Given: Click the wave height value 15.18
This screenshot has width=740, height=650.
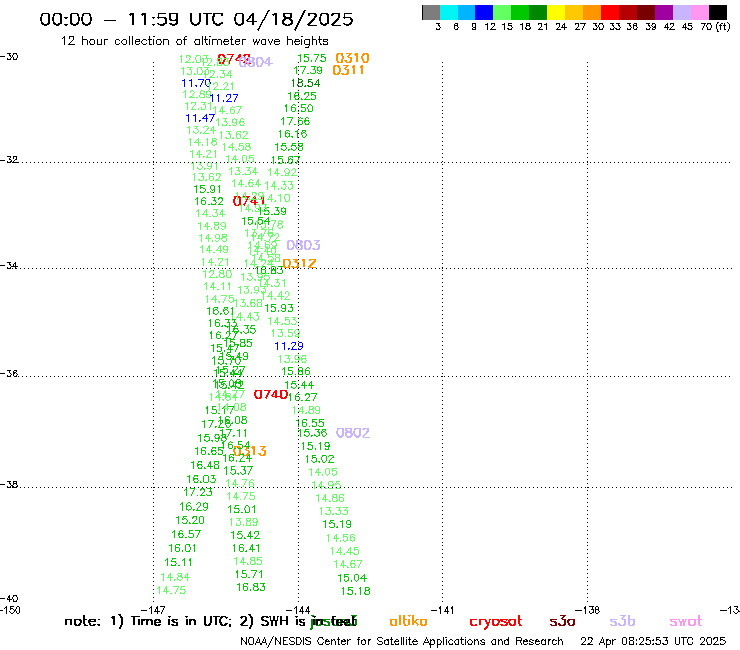Looking at the screenshot, I should pyautogui.click(x=355, y=591).
